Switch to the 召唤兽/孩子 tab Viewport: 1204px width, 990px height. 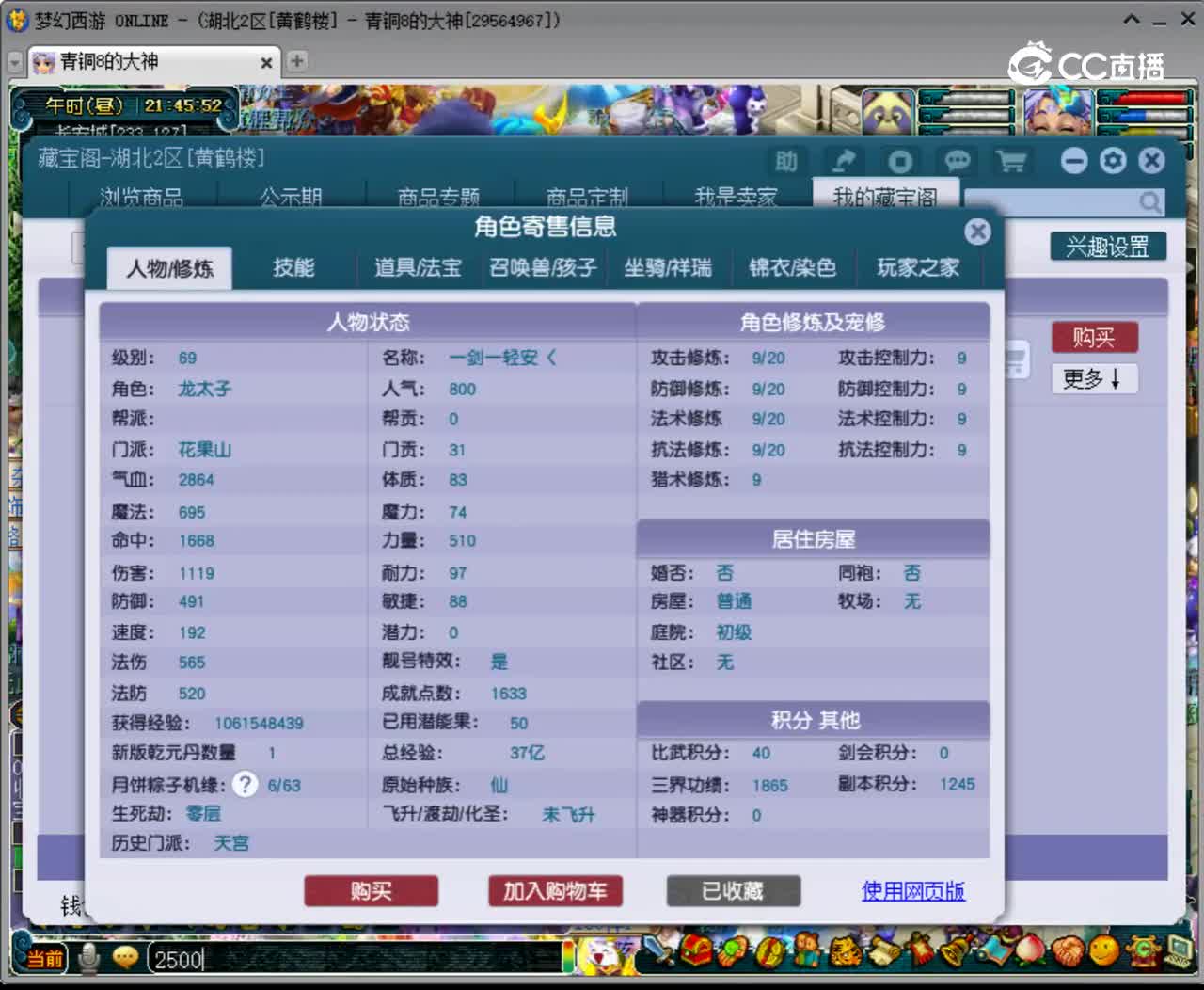point(543,267)
